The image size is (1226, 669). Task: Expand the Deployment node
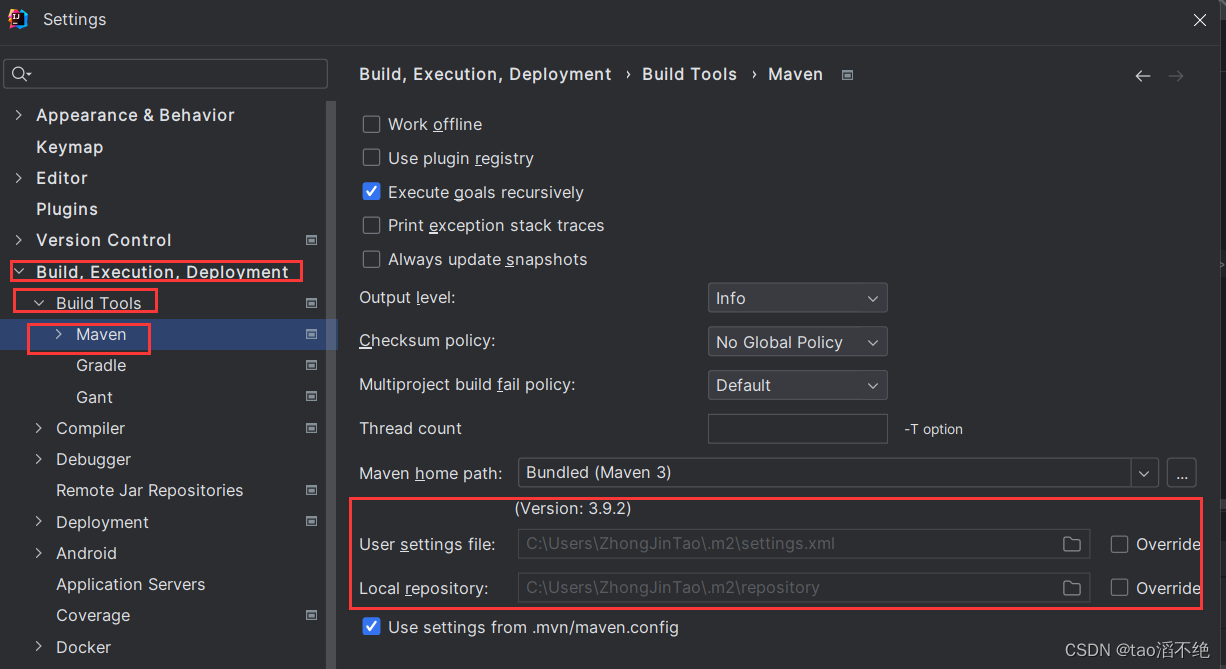(39, 522)
